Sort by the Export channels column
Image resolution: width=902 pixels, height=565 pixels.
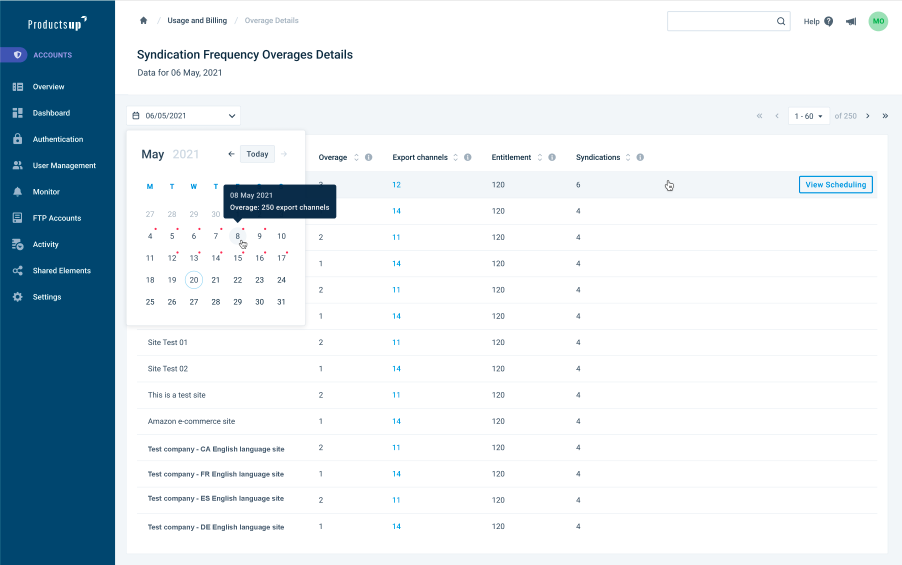[x=456, y=157]
